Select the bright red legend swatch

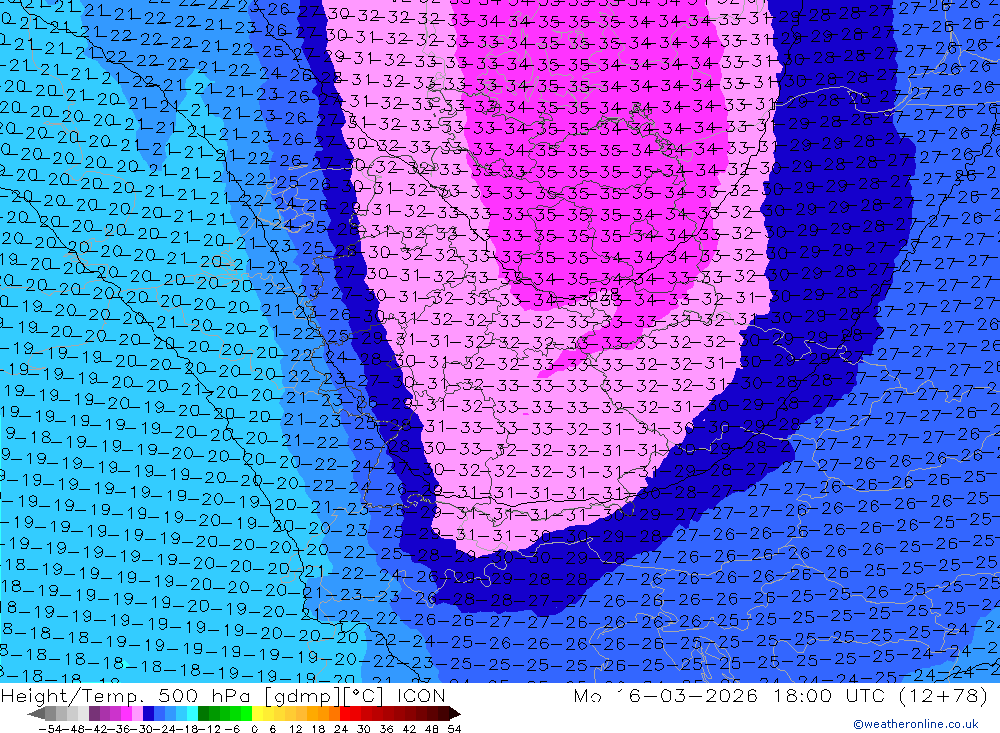click(x=345, y=714)
